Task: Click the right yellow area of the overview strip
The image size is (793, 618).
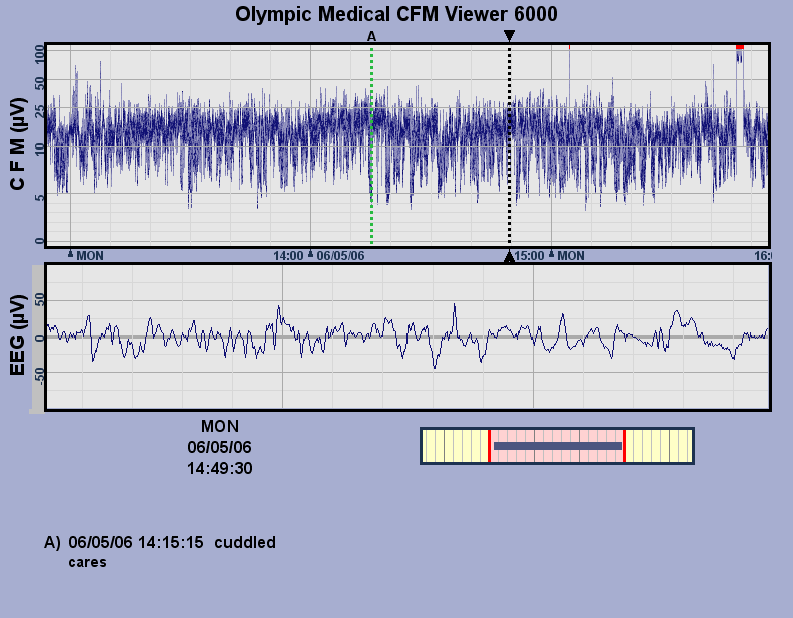Action: pyautogui.click(x=659, y=446)
